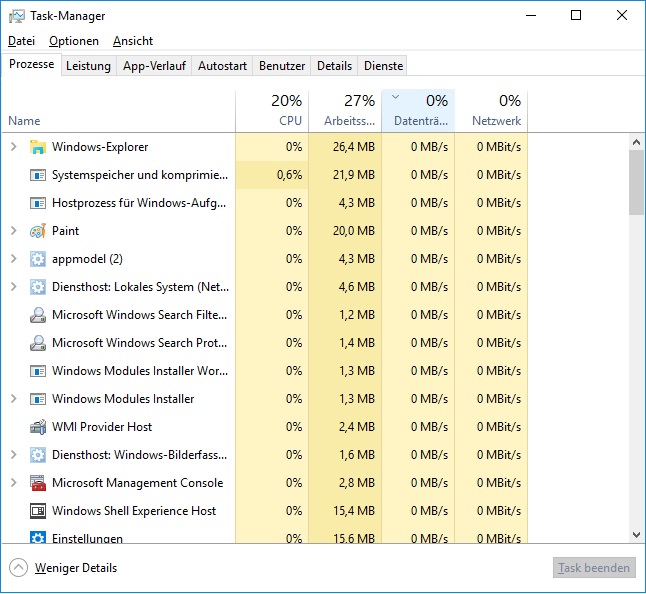Click the Systemspeicher process icon
646x594 pixels.
(x=37, y=175)
